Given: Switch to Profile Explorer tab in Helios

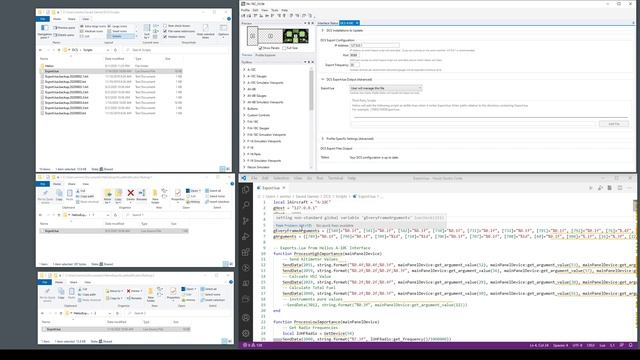Looking at the screenshot, I should (x=265, y=55).
